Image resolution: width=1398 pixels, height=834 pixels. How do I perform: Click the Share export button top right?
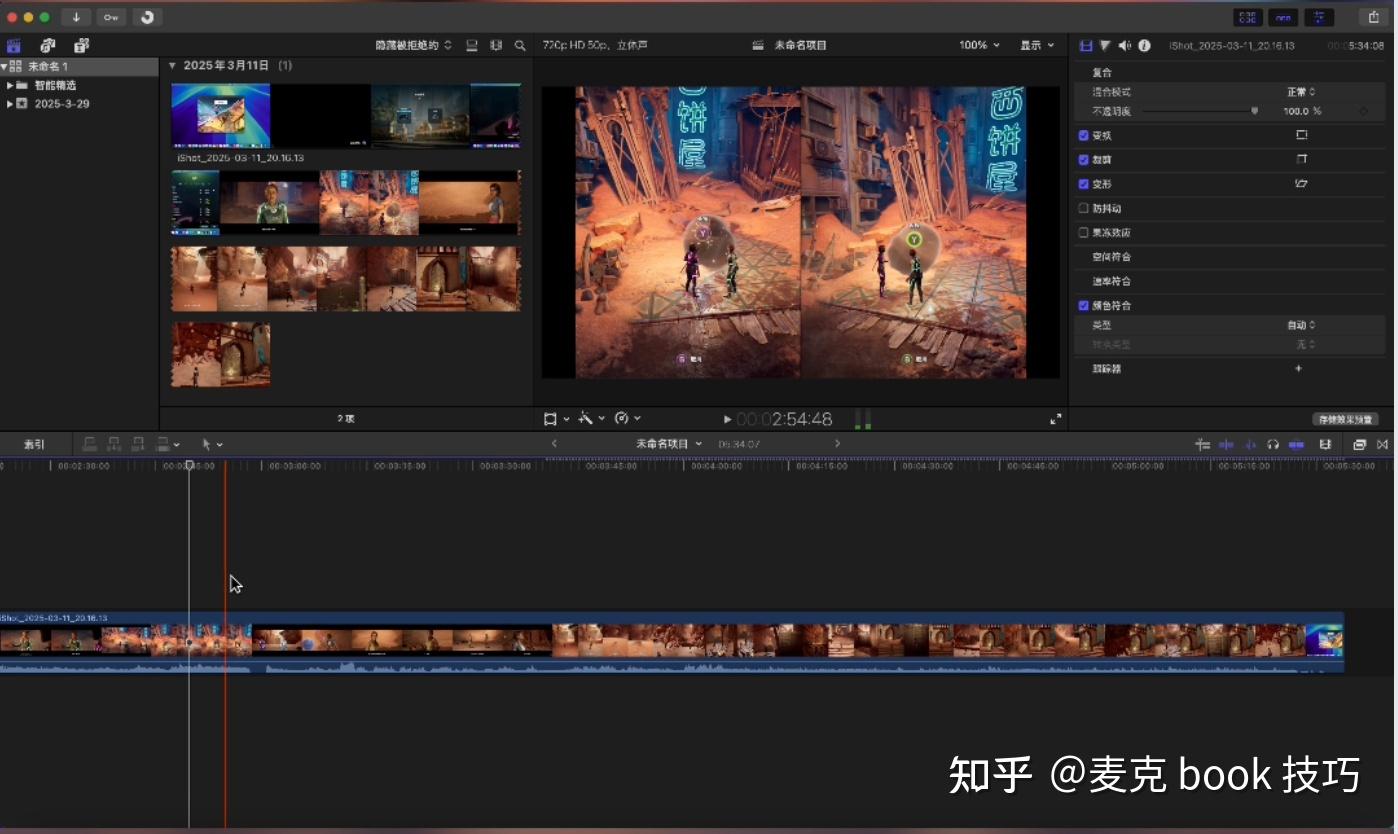(1374, 17)
